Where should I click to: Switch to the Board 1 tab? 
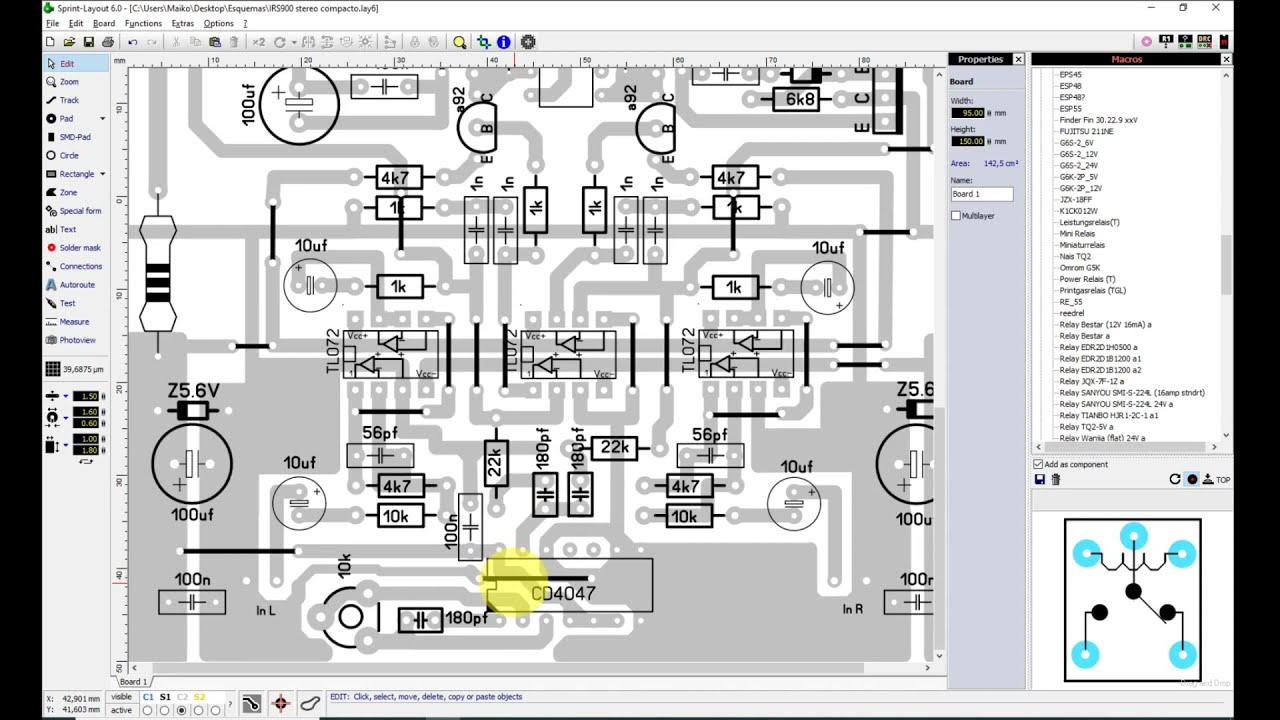(x=133, y=682)
